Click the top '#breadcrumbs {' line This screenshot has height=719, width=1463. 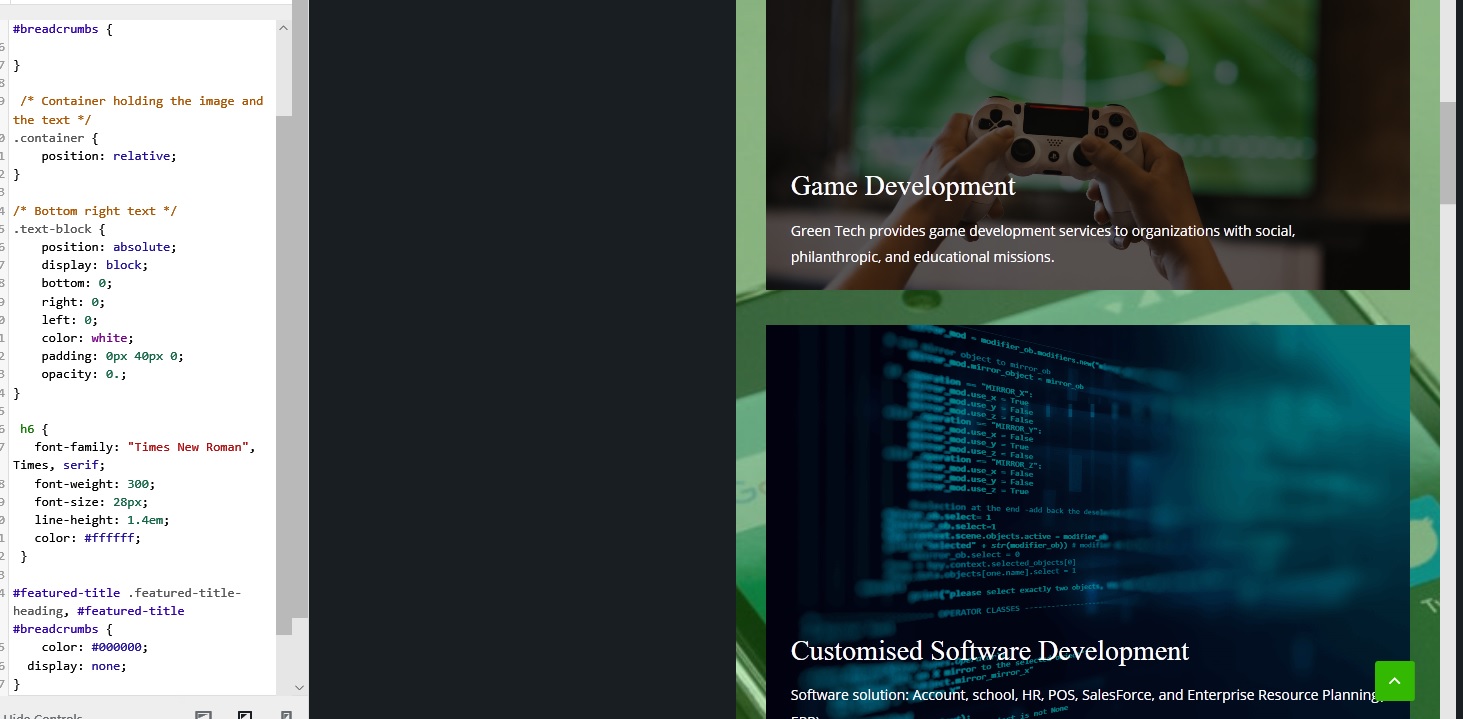[x=62, y=29]
